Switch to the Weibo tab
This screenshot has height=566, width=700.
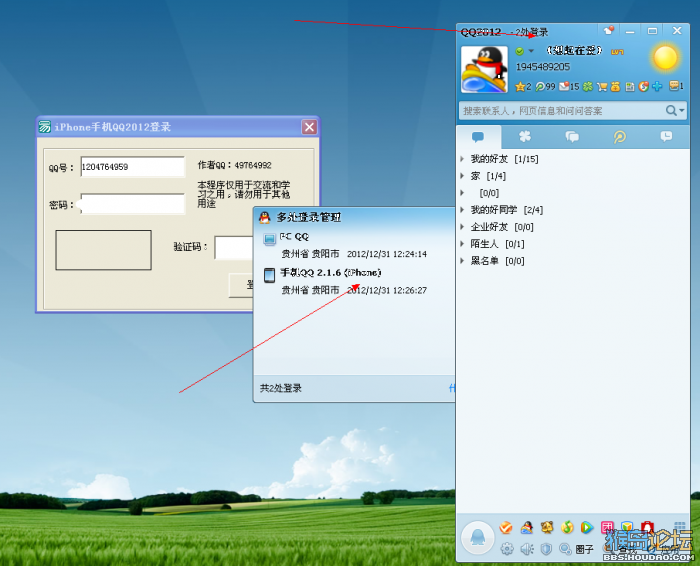[619, 137]
